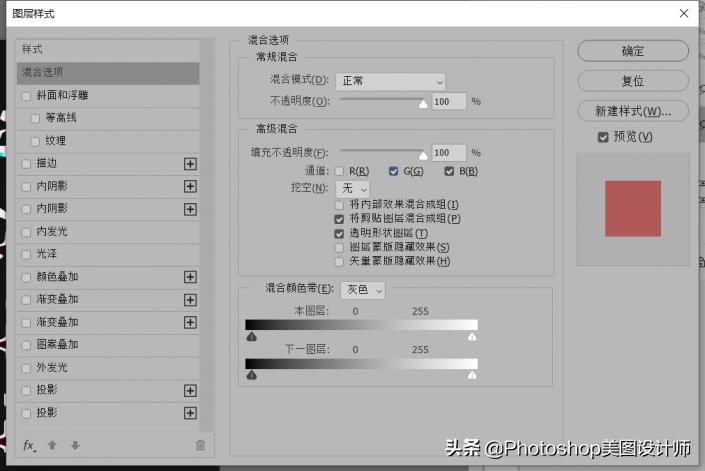Enable the 纹理 checkbox

pos(35,142)
